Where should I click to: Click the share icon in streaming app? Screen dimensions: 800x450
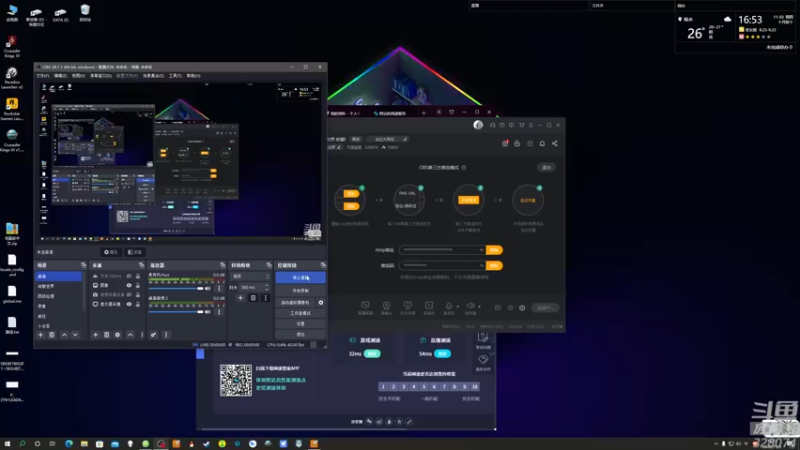555,144
